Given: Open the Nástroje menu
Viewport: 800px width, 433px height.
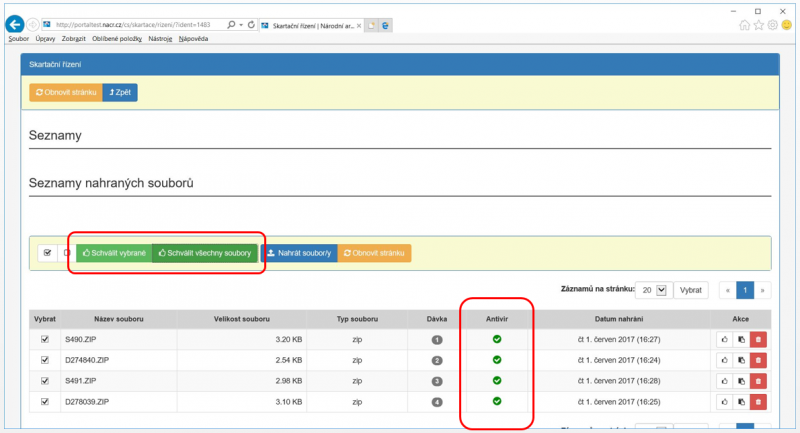Looking at the screenshot, I should click(160, 39).
